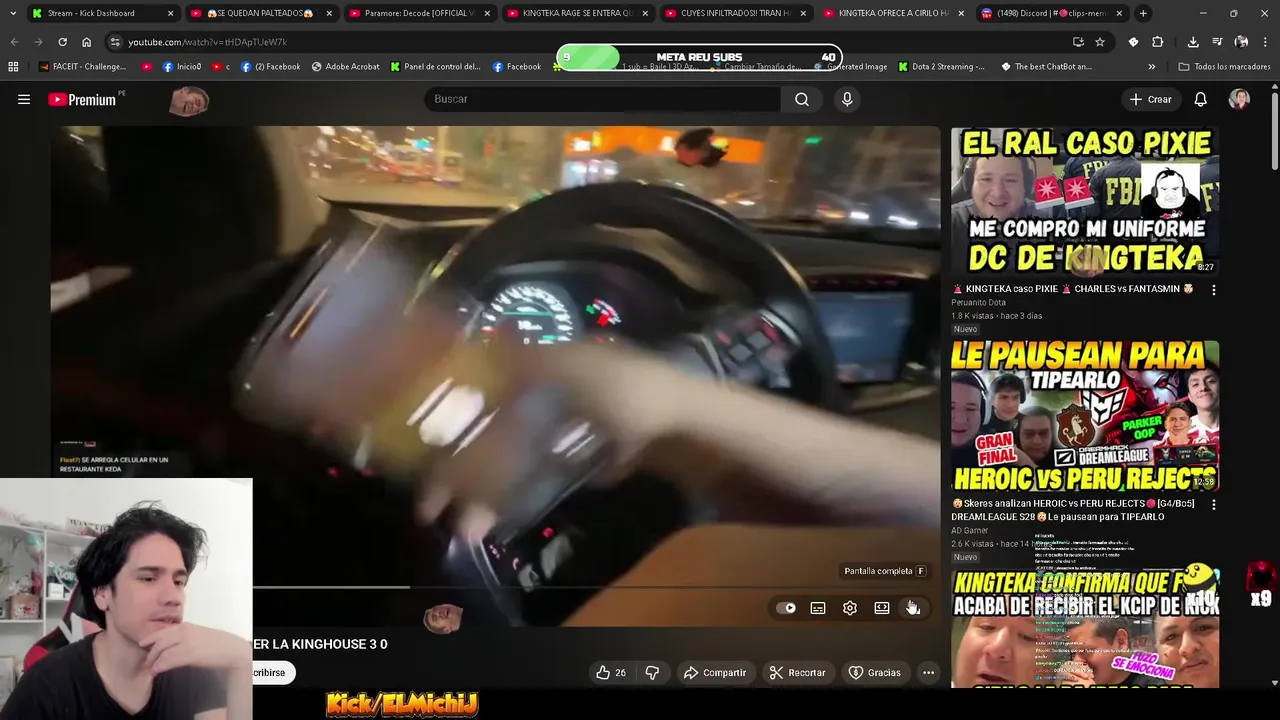This screenshot has height=720, width=1280.
Task: Expand hidden bookmarks chevron
Action: [1151, 67]
